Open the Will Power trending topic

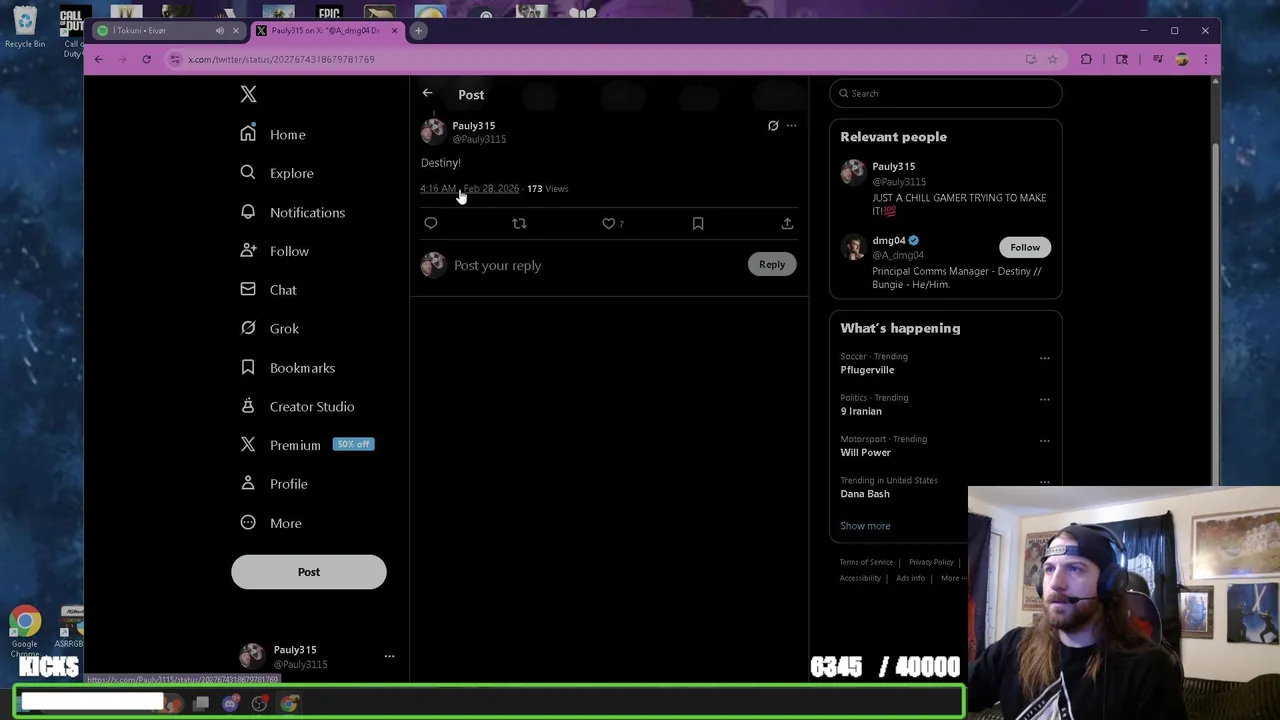(x=866, y=452)
